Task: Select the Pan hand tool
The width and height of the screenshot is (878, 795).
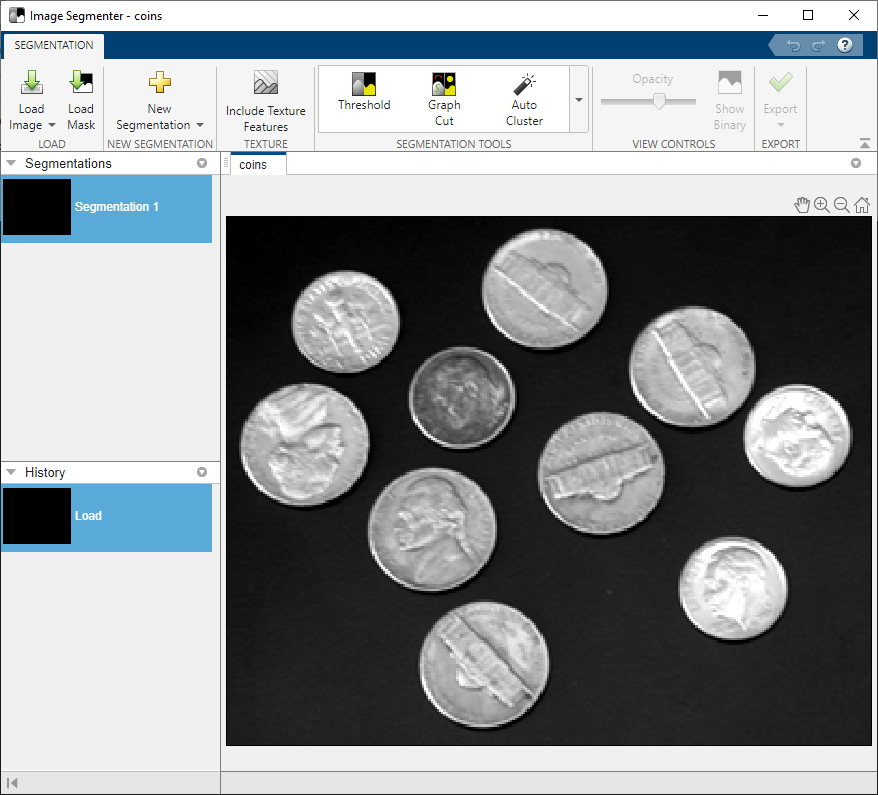Action: tap(801, 205)
